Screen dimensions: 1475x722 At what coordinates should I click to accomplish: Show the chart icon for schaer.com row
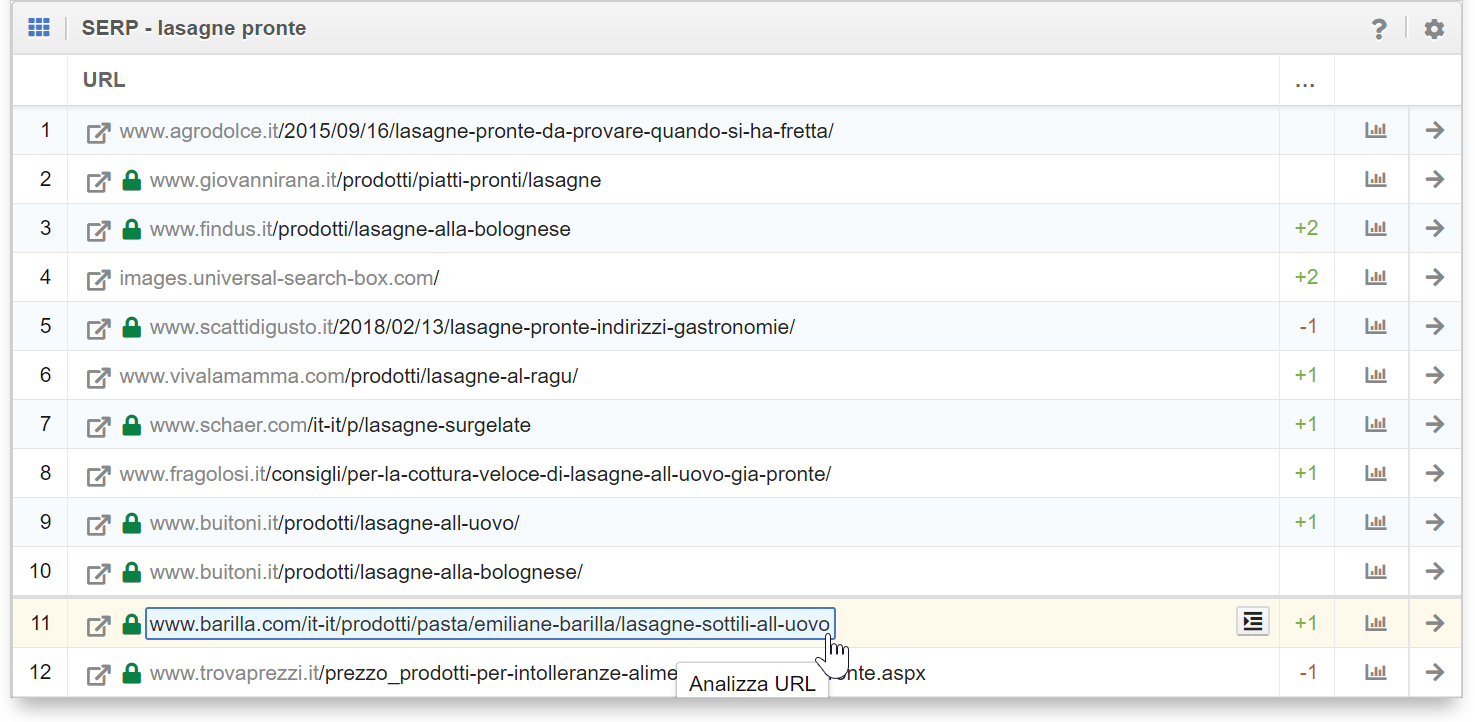(x=1376, y=424)
